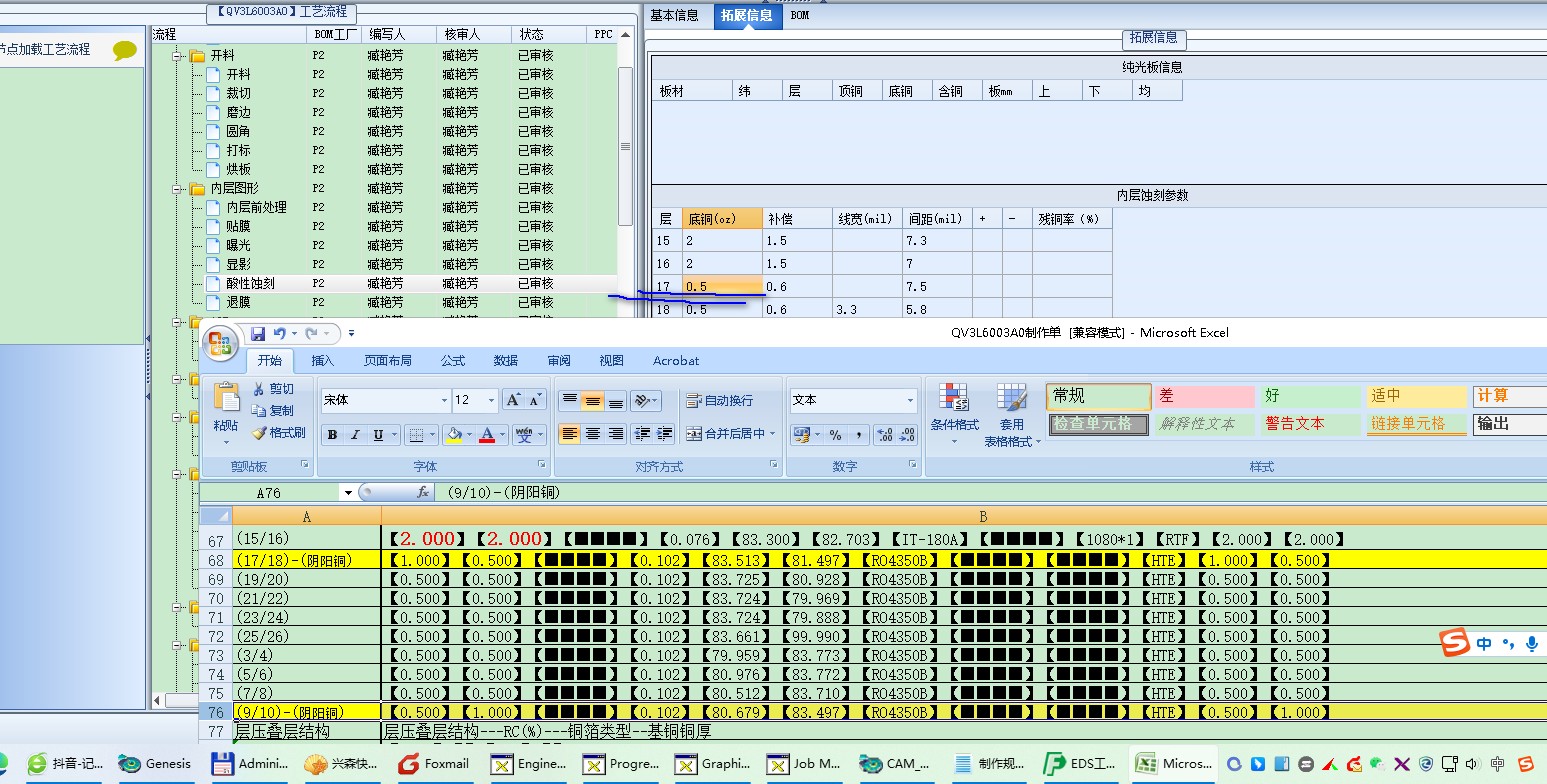
Task: Click accounting number format icon
Action: (x=800, y=435)
